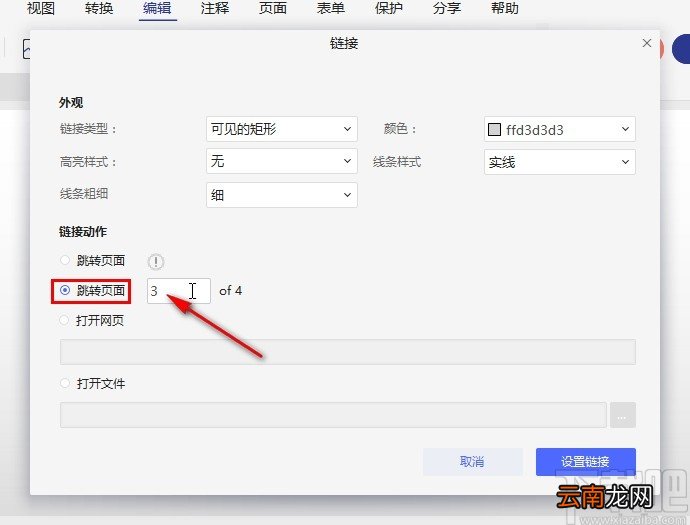Open the 页面 menu tab

pos(273,8)
